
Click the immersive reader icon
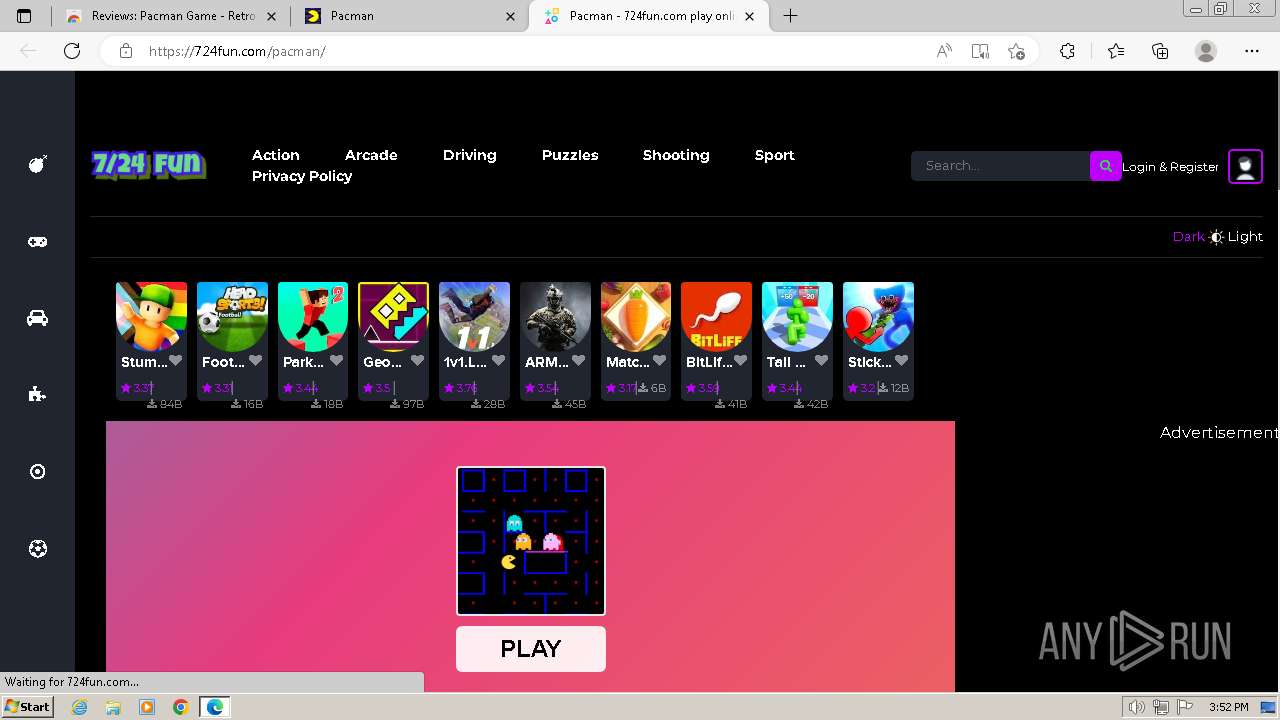click(x=980, y=51)
